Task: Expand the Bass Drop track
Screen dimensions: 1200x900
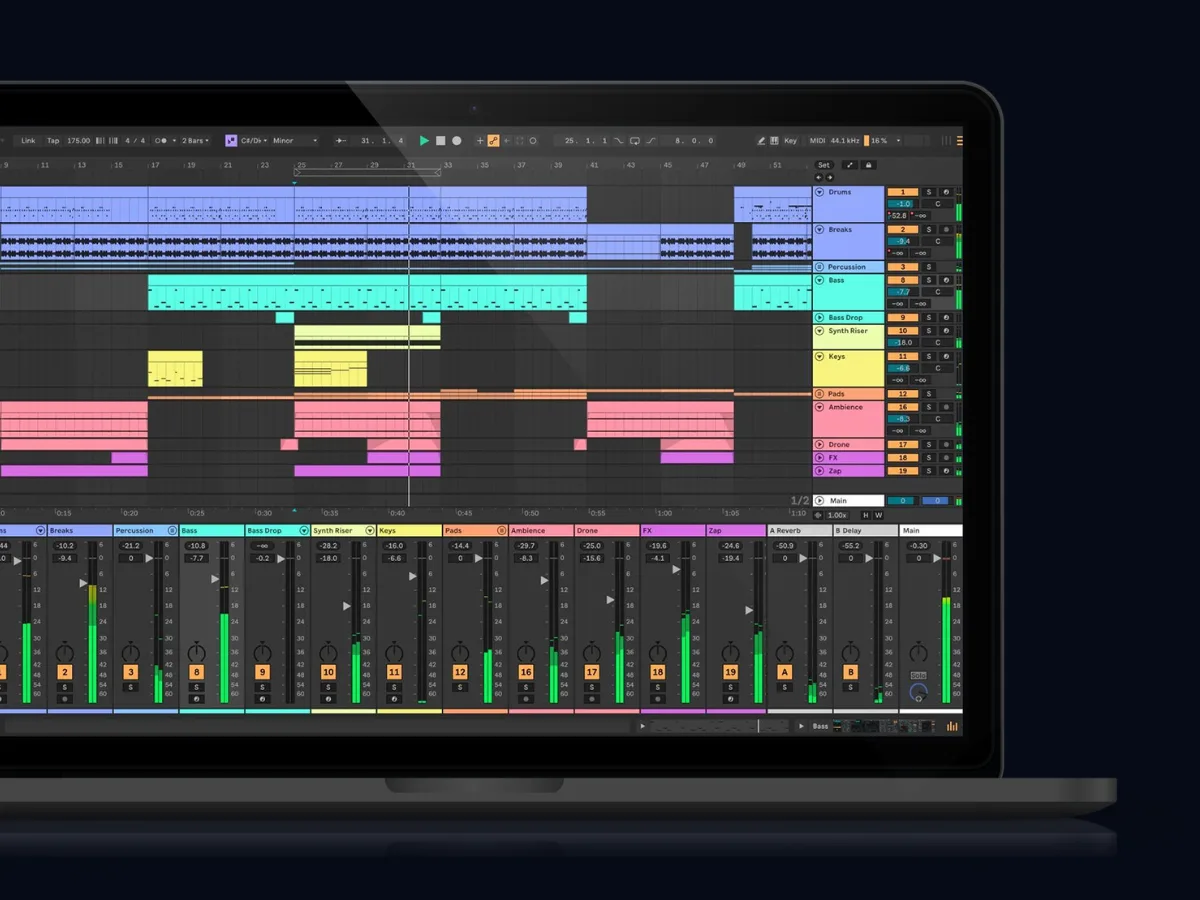Action: click(820, 318)
